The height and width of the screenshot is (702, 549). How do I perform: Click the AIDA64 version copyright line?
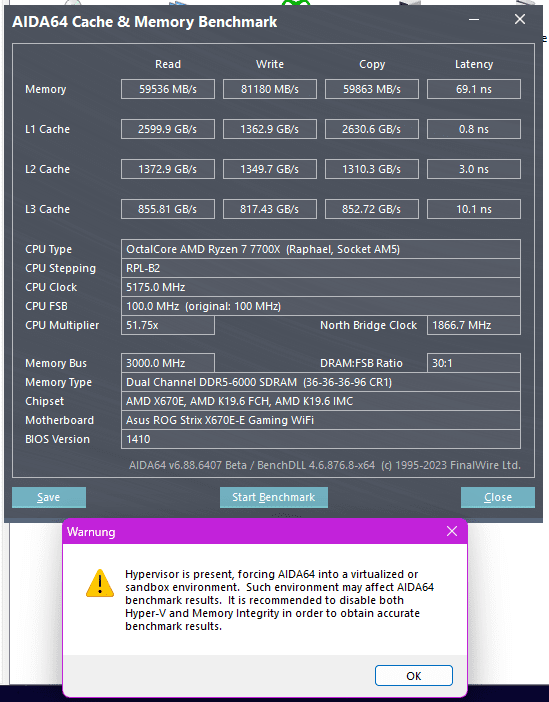pos(325,465)
